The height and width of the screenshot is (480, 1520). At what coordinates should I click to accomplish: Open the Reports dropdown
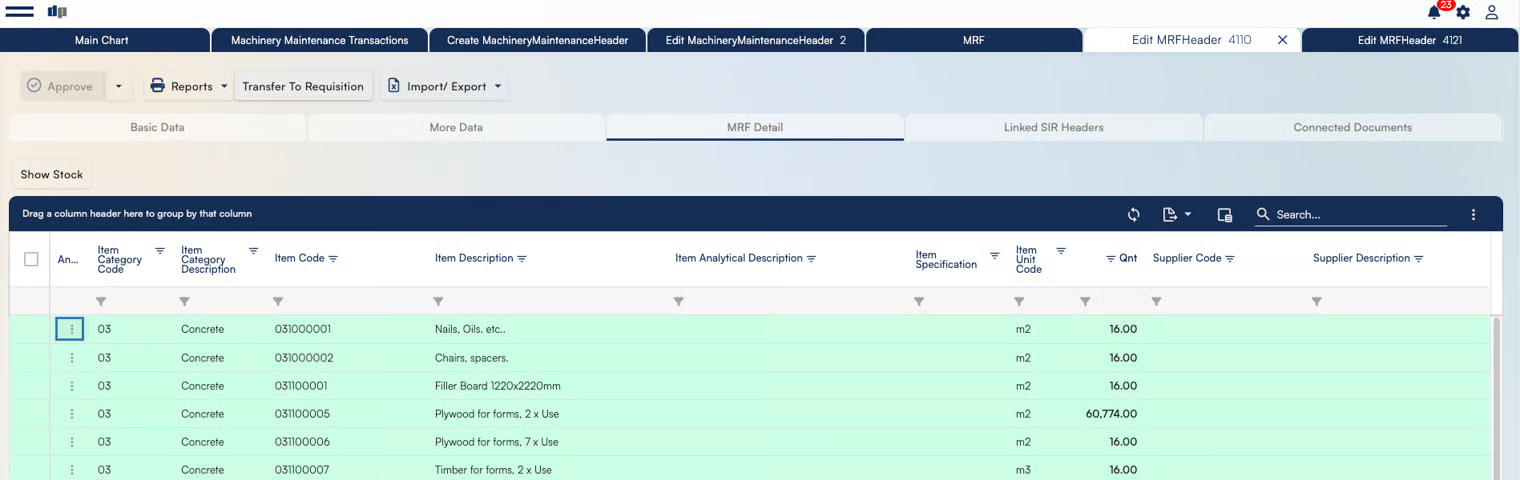(x=189, y=87)
